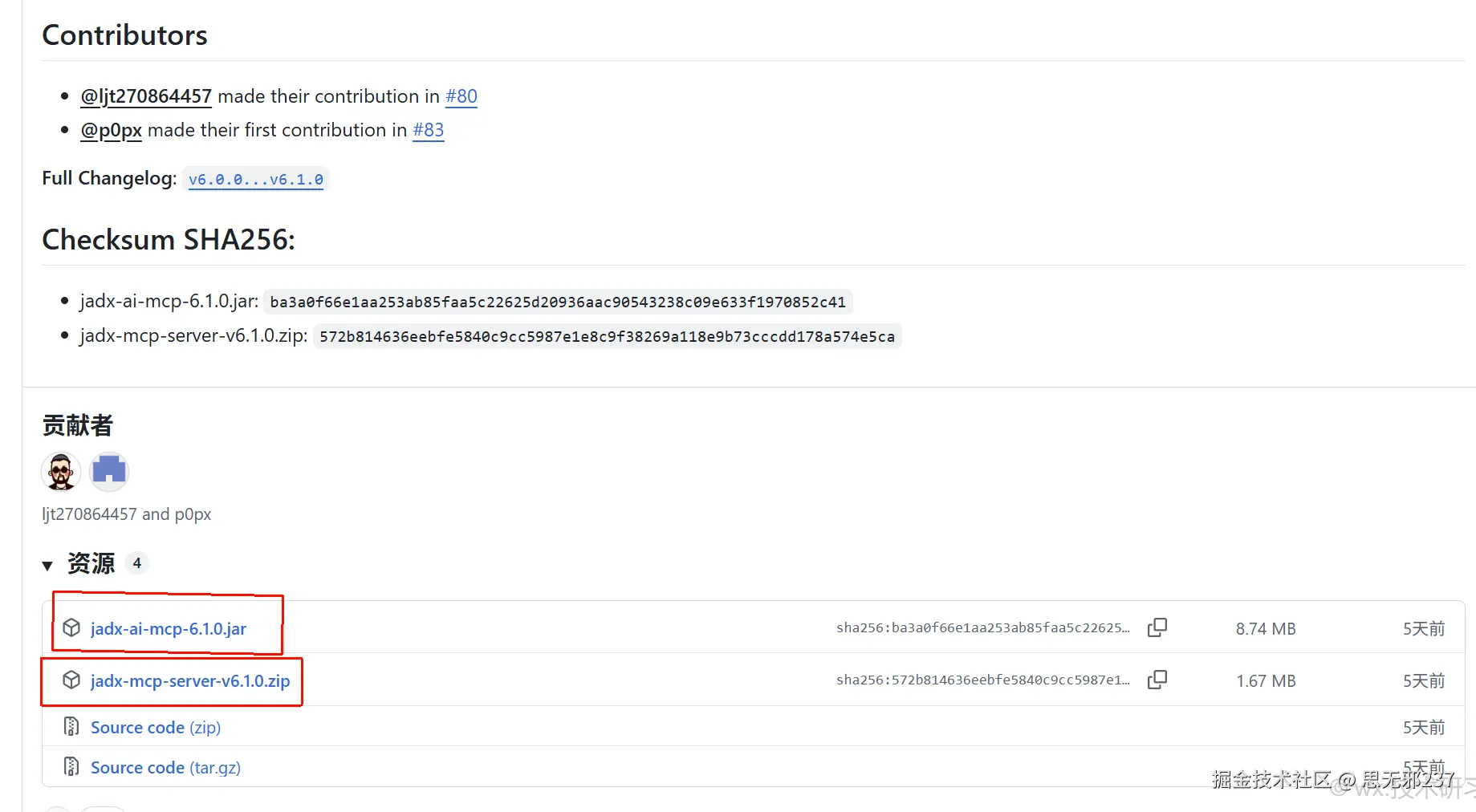Click the assets count badge 4

pyautogui.click(x=137, y=563)
